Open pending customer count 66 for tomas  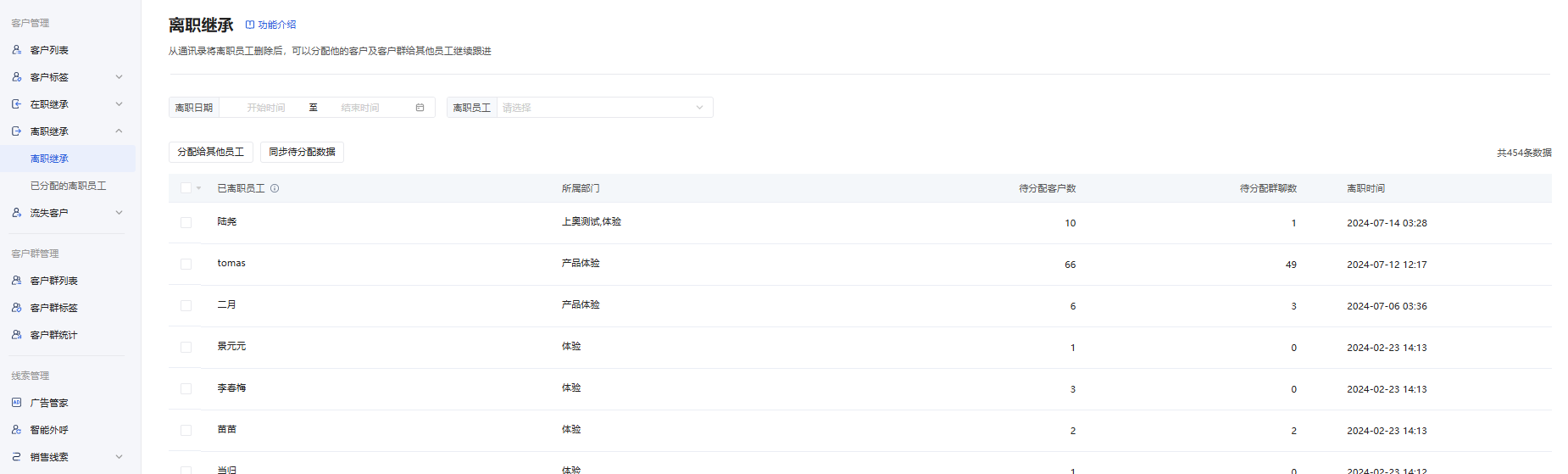tap(1070, 265)
